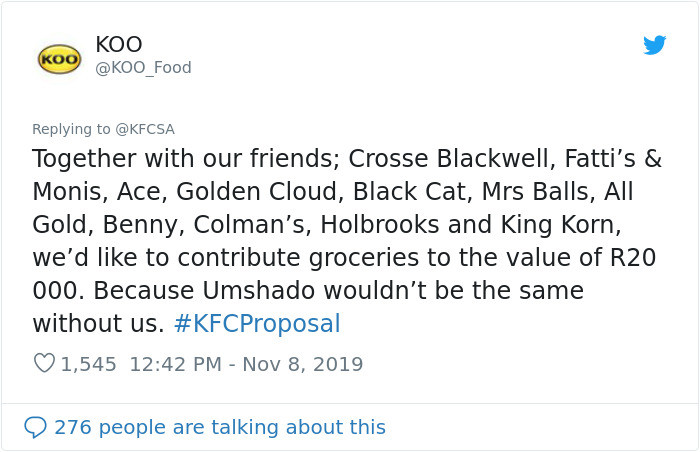Click the KOO yellow oval logo avatar
700x452 pixels.
[x=59, y=57]
